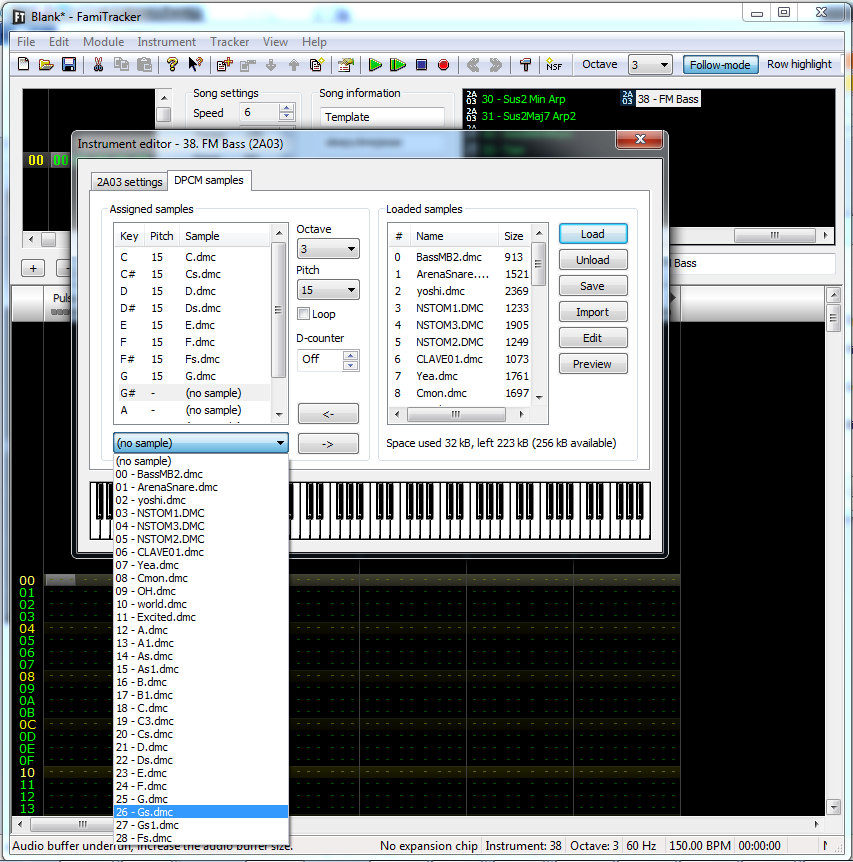Click the Load button
The height and width of the screenshot is (862, 853).
[x=593, y=234]
